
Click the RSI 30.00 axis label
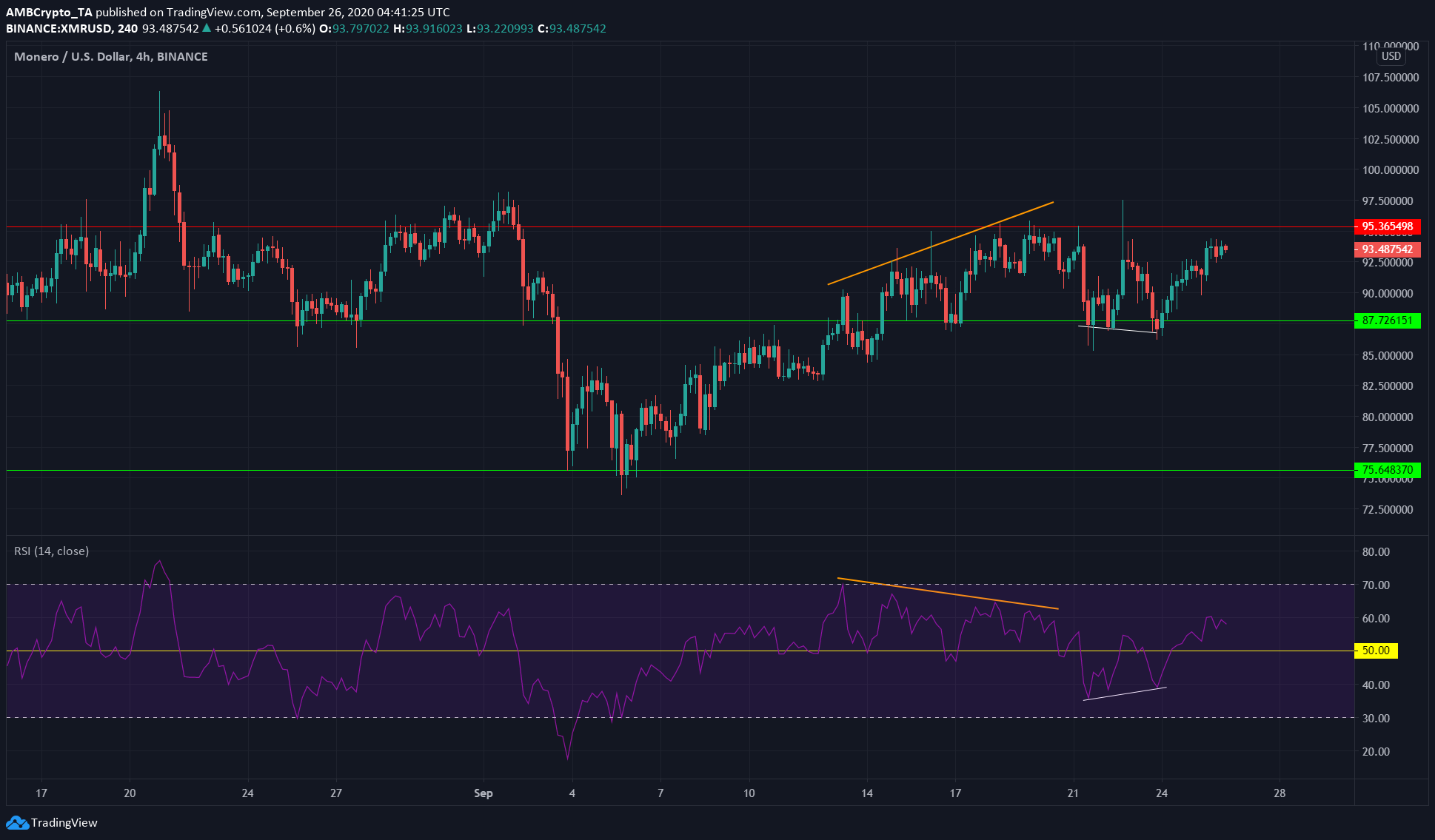[1376, 718]
